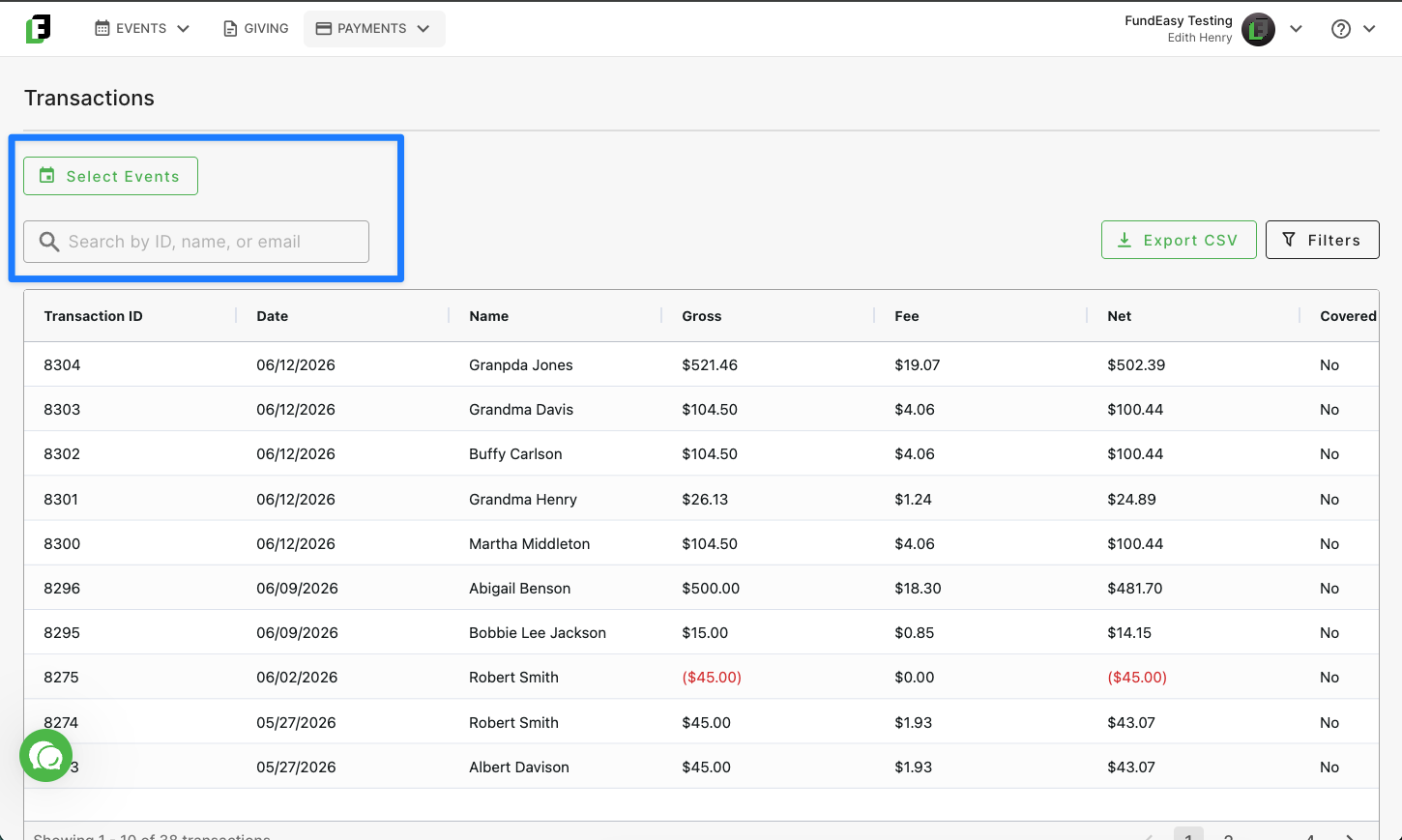This screenshot has width=1402, height=840.
Task: Focus the Search by ID, name, or email field
Action: click(196, 242)
